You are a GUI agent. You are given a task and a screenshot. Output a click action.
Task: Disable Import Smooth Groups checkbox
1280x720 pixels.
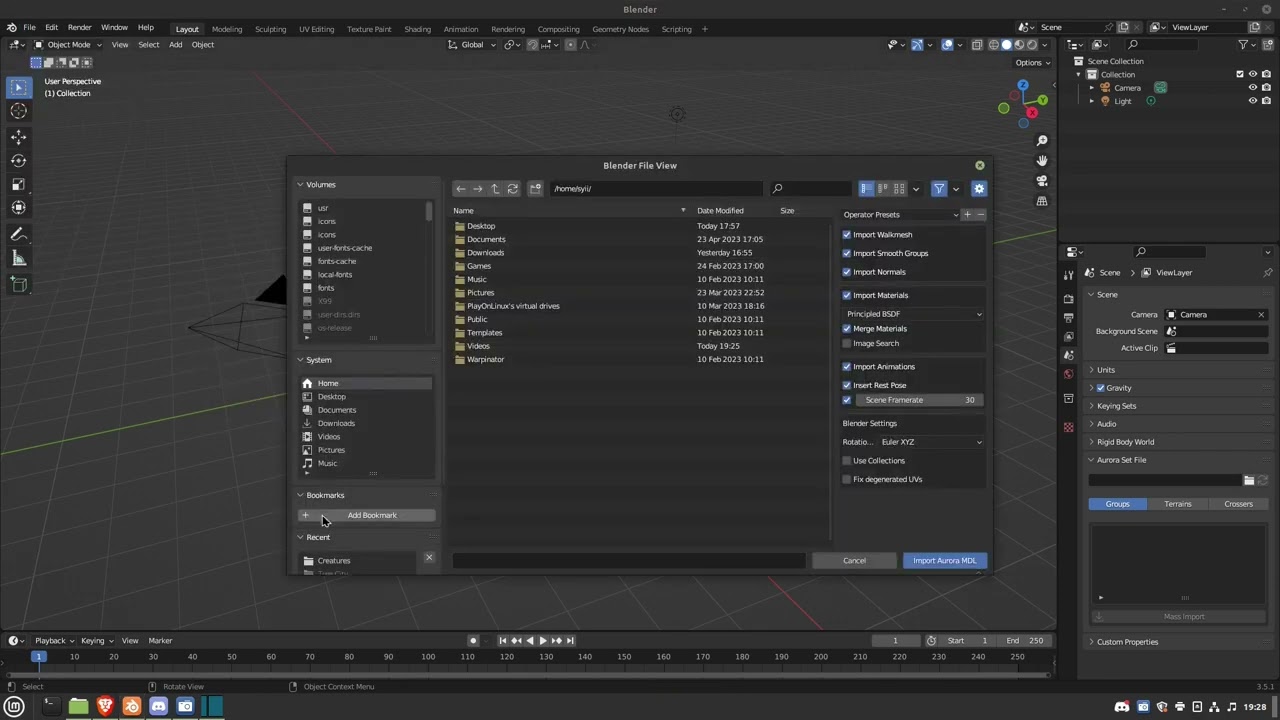[847, 254]
